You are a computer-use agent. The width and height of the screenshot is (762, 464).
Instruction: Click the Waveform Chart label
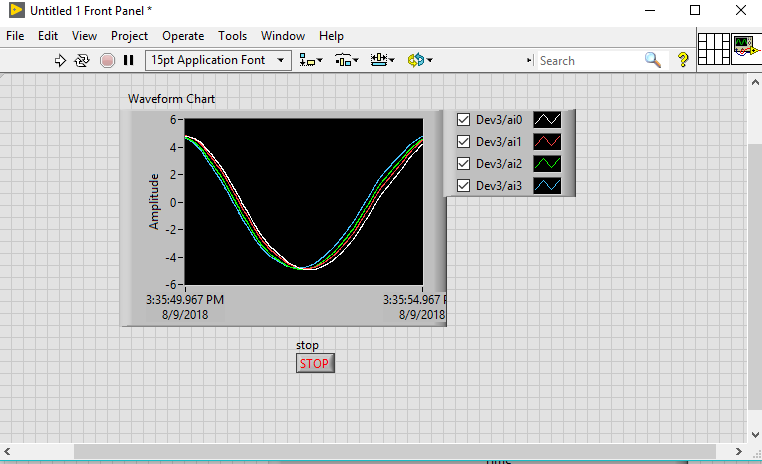[x=171, y=99]
